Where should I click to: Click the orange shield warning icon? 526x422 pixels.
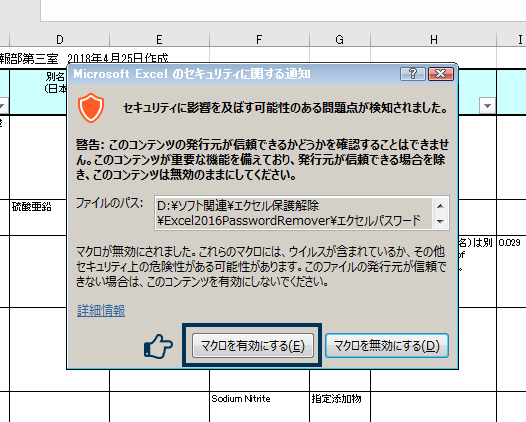pos(91,108)
